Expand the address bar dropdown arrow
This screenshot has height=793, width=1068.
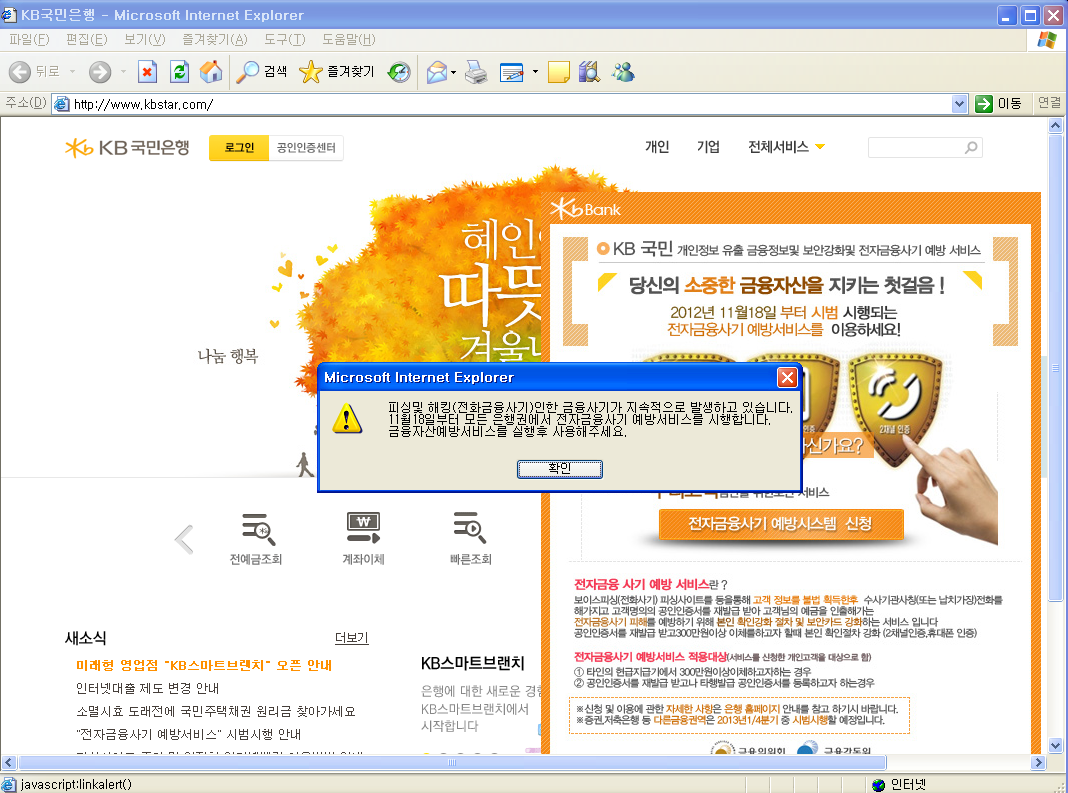(959, 104)
